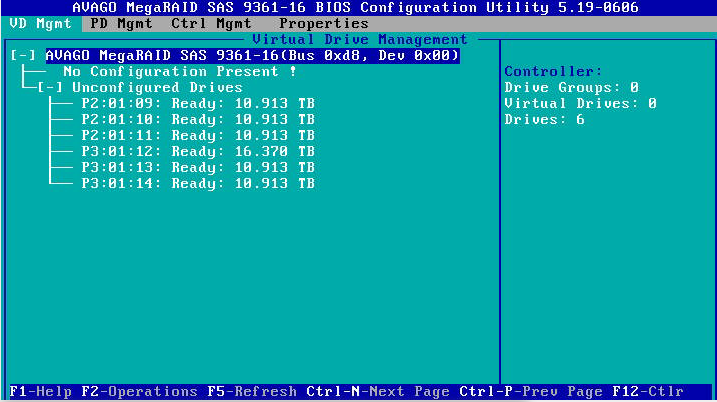Click the Ctrl-N-Next Page shortcut
Screen dimensions: 717x402
coord(378,392)
